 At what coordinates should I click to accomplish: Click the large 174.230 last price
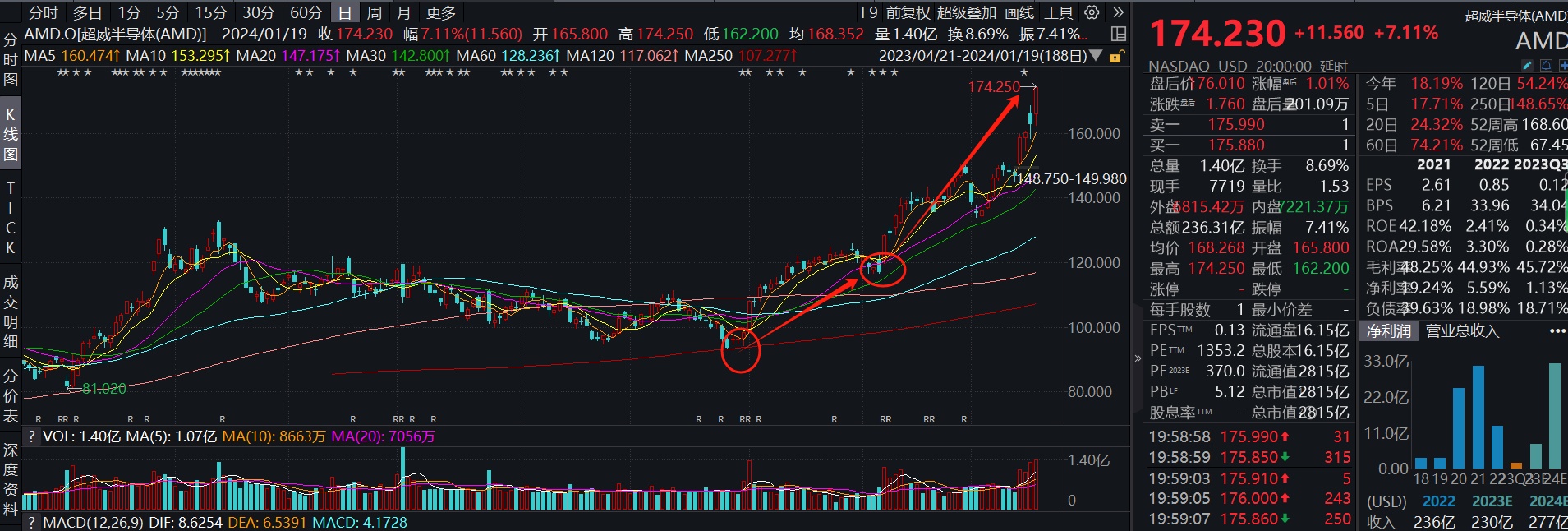[1217, 34]
